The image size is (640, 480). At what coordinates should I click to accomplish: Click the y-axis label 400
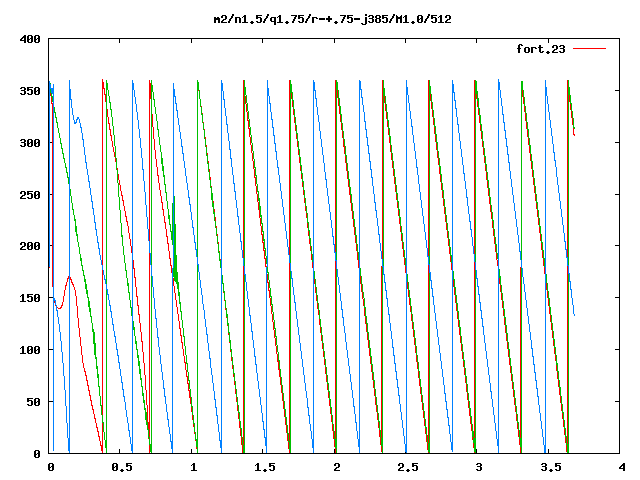(30, 40)
